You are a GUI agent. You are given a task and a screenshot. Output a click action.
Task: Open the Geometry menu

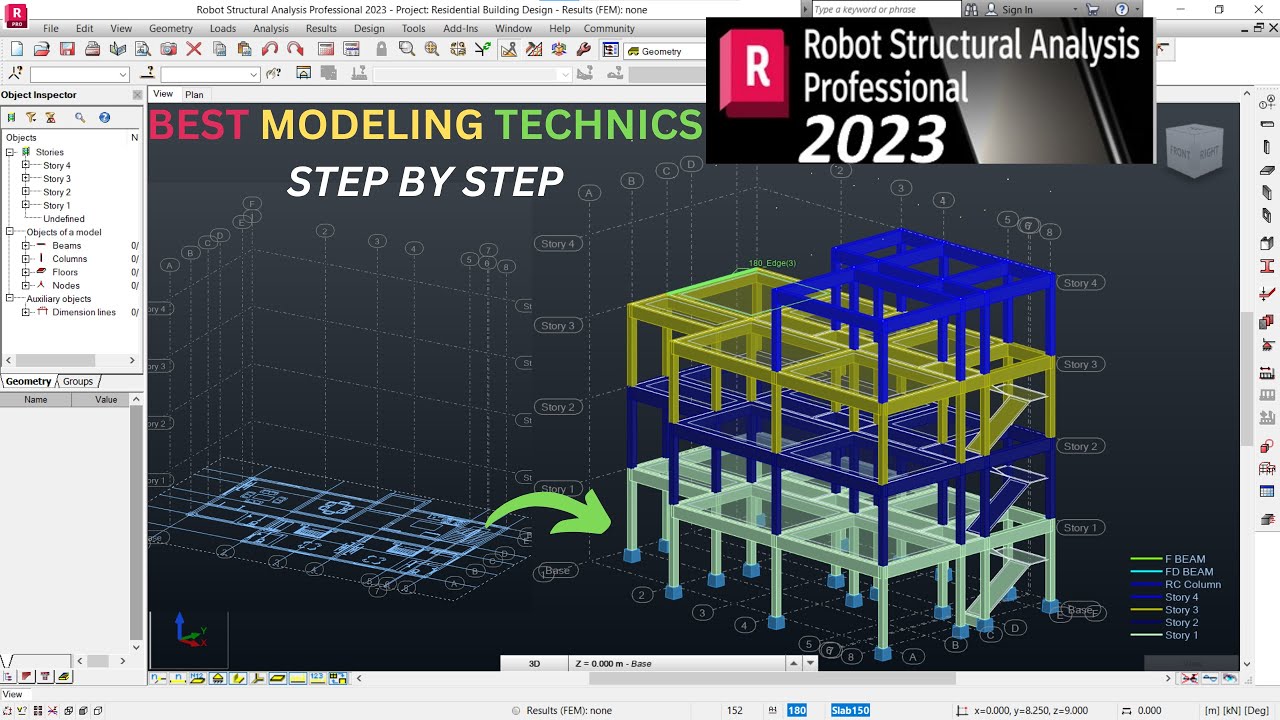(x=171, y=28)
